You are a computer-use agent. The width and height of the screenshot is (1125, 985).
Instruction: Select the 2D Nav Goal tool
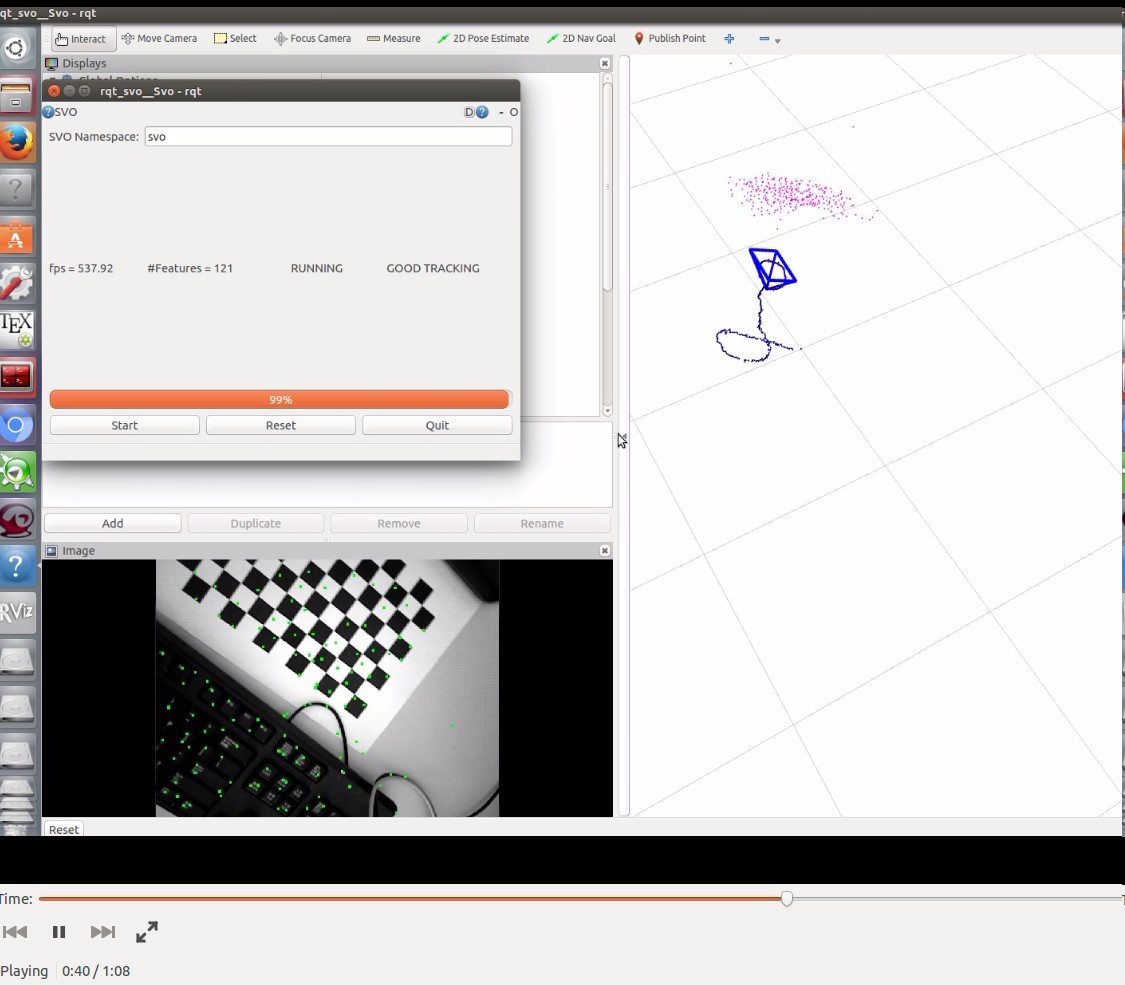(x=581, y=39)
